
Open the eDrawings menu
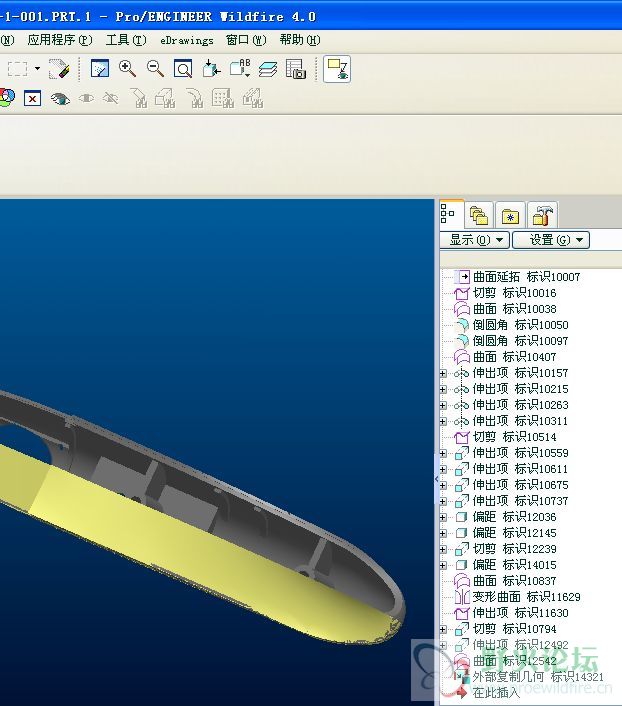[187, 41]
